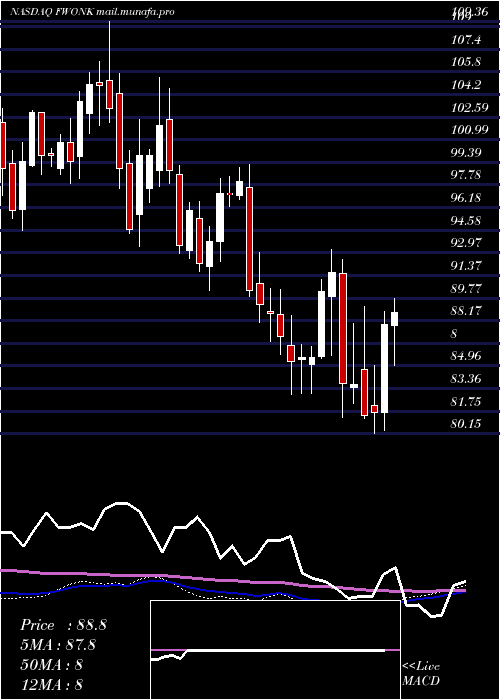Image resolution: width=500 pixels, height=700 pixels.
Task: Click the 5MA : 87.8 readout
Action: point(59,645)
